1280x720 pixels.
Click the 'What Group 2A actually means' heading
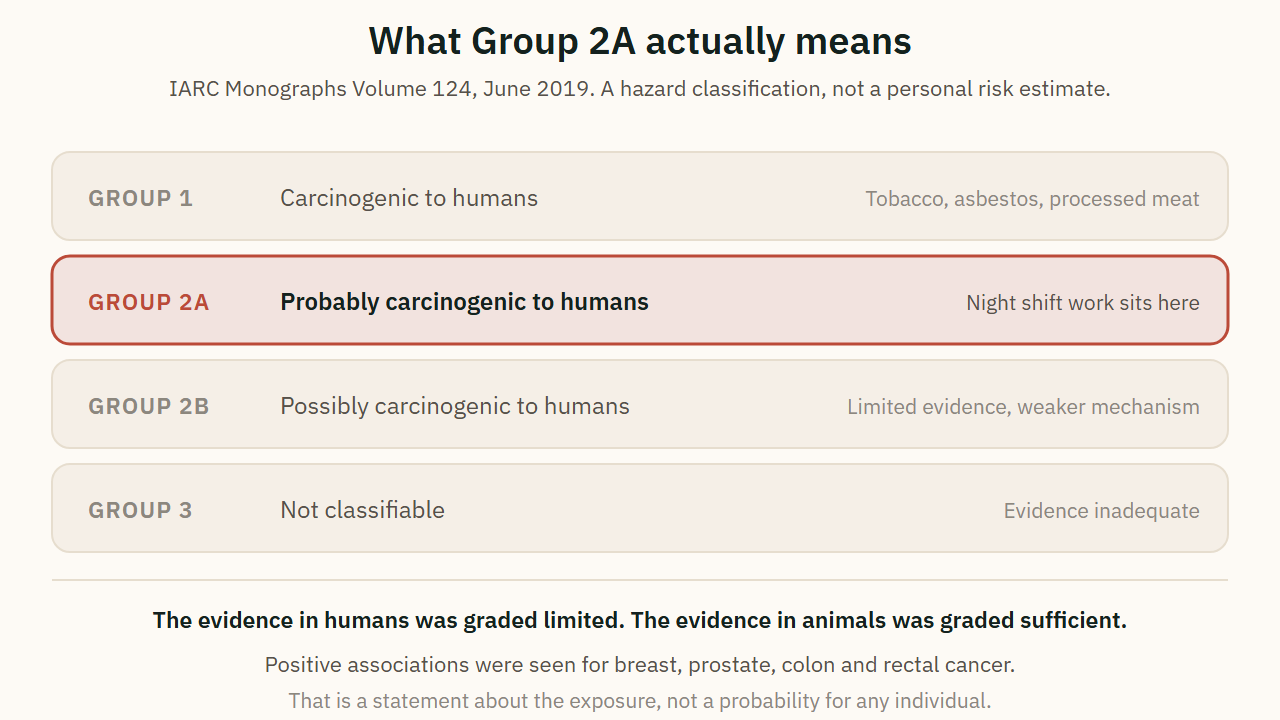pyautogui.click(x=640, y=42)
